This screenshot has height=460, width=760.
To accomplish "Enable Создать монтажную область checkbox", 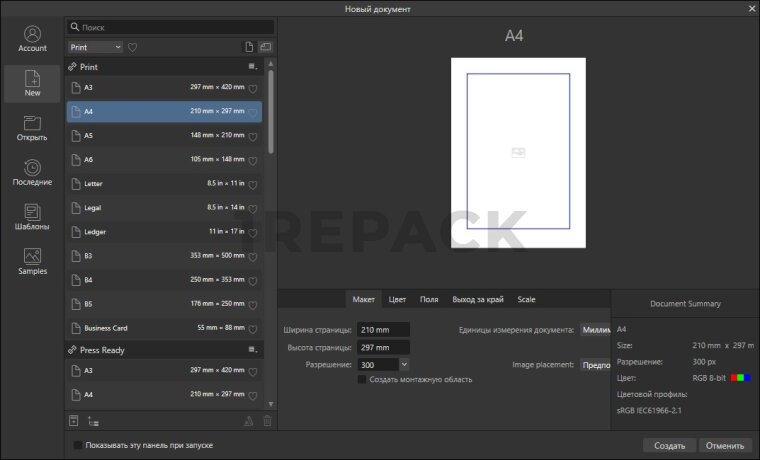I will point(362,380).
